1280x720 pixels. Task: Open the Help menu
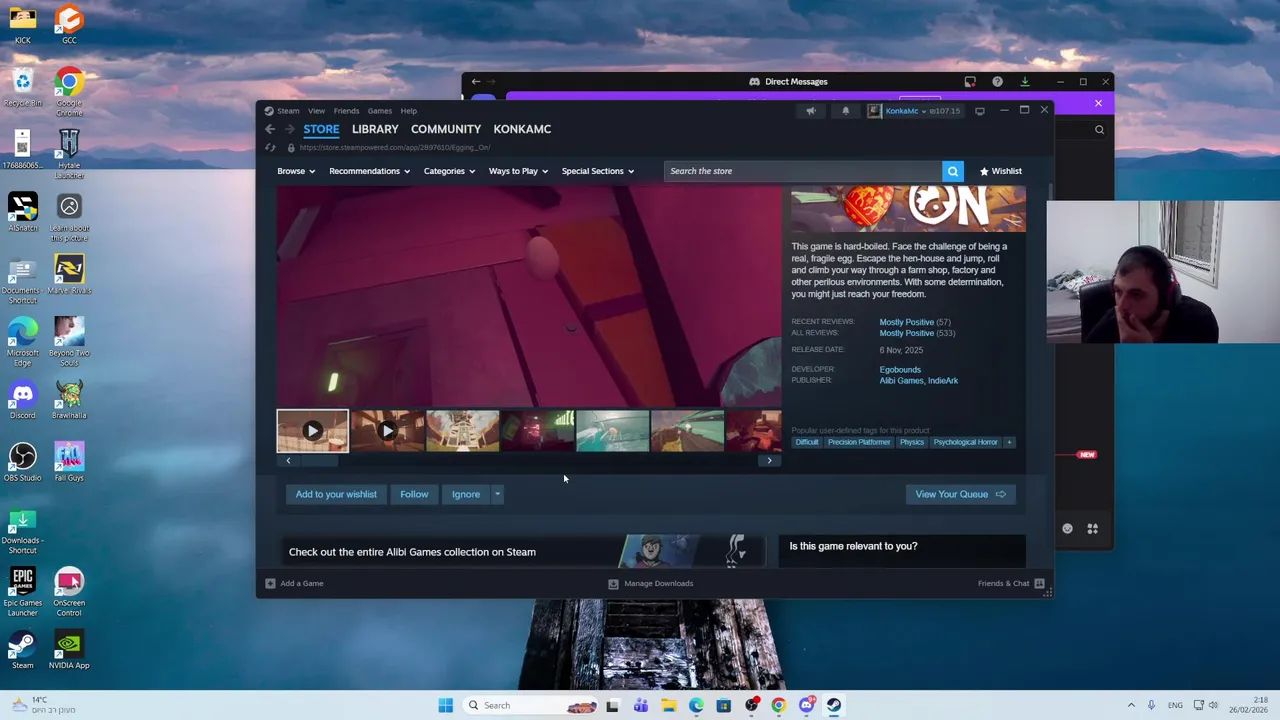408,111
